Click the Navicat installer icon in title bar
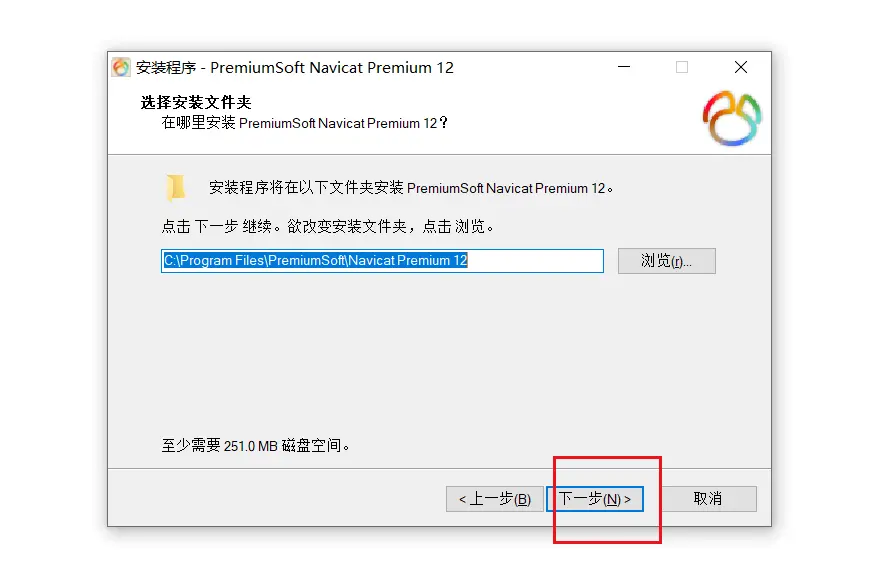 click(121, 67)
